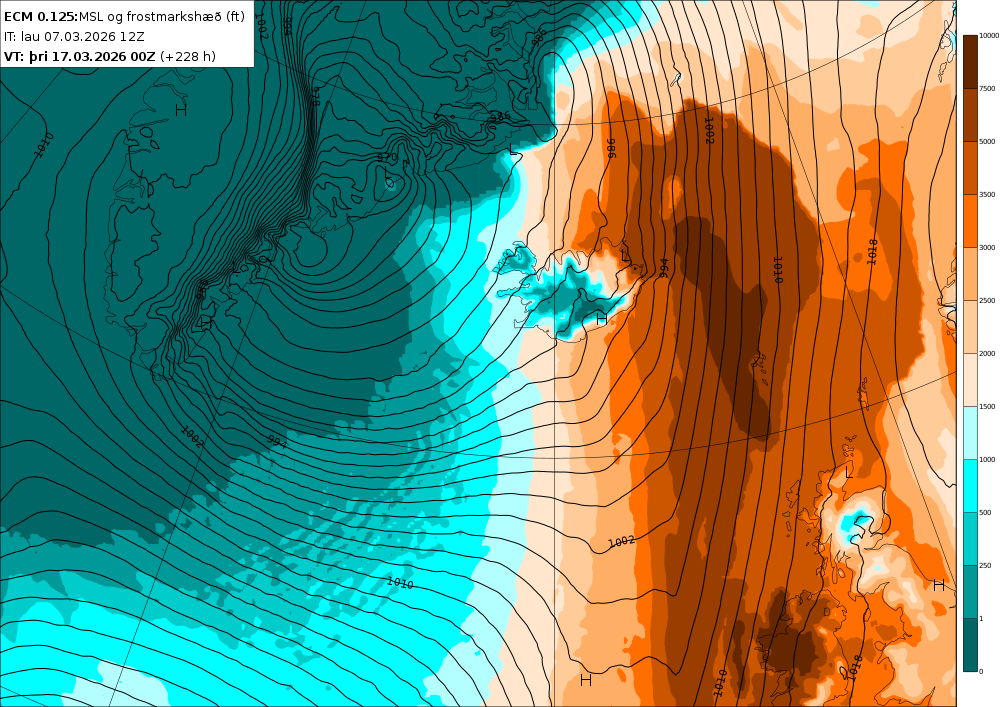The height and width of the screenshot is (707, 1000).
Task: Select the cream swatch between 1500 and 2000
Action: click(x=969, y=379)
